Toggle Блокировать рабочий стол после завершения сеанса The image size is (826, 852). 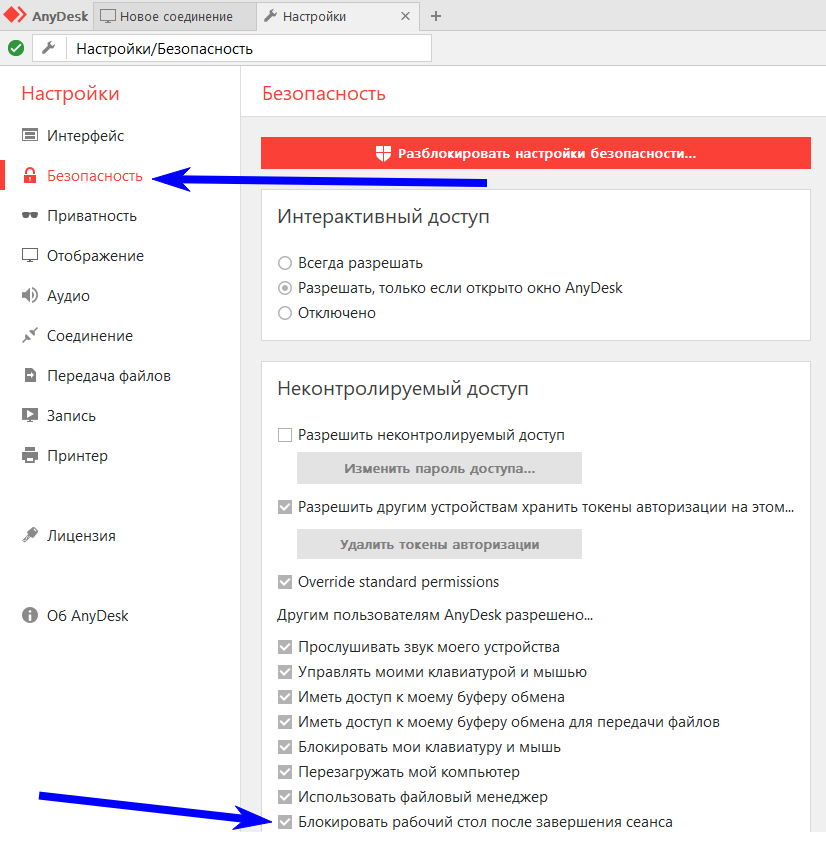[285, 822]
